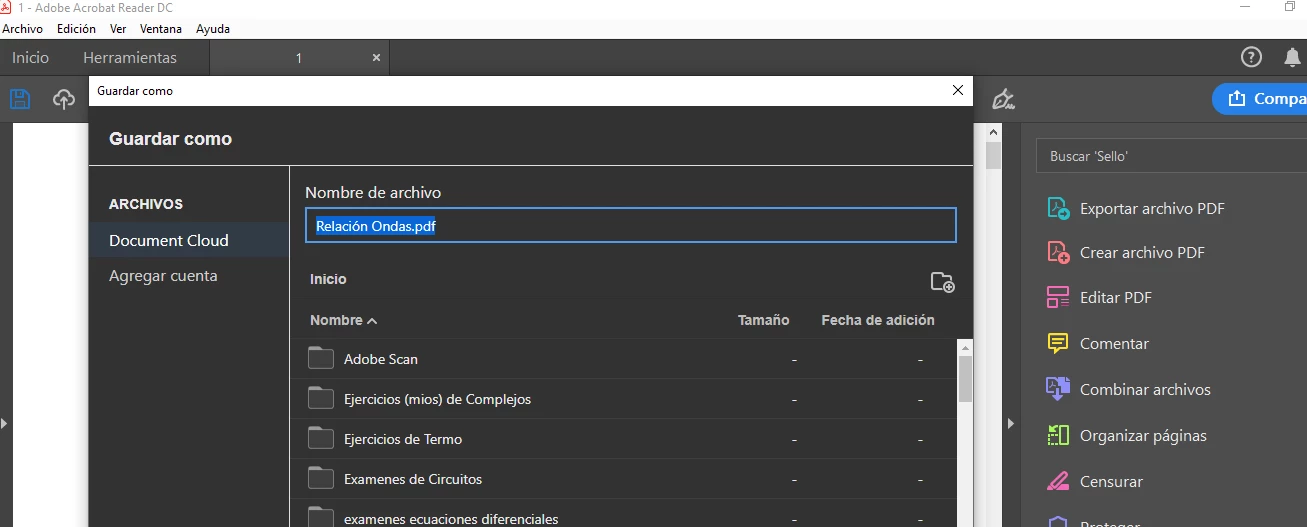Screen dimensions: 1307x527
Task: Open the Edición menu
Action: coord(77,29)
